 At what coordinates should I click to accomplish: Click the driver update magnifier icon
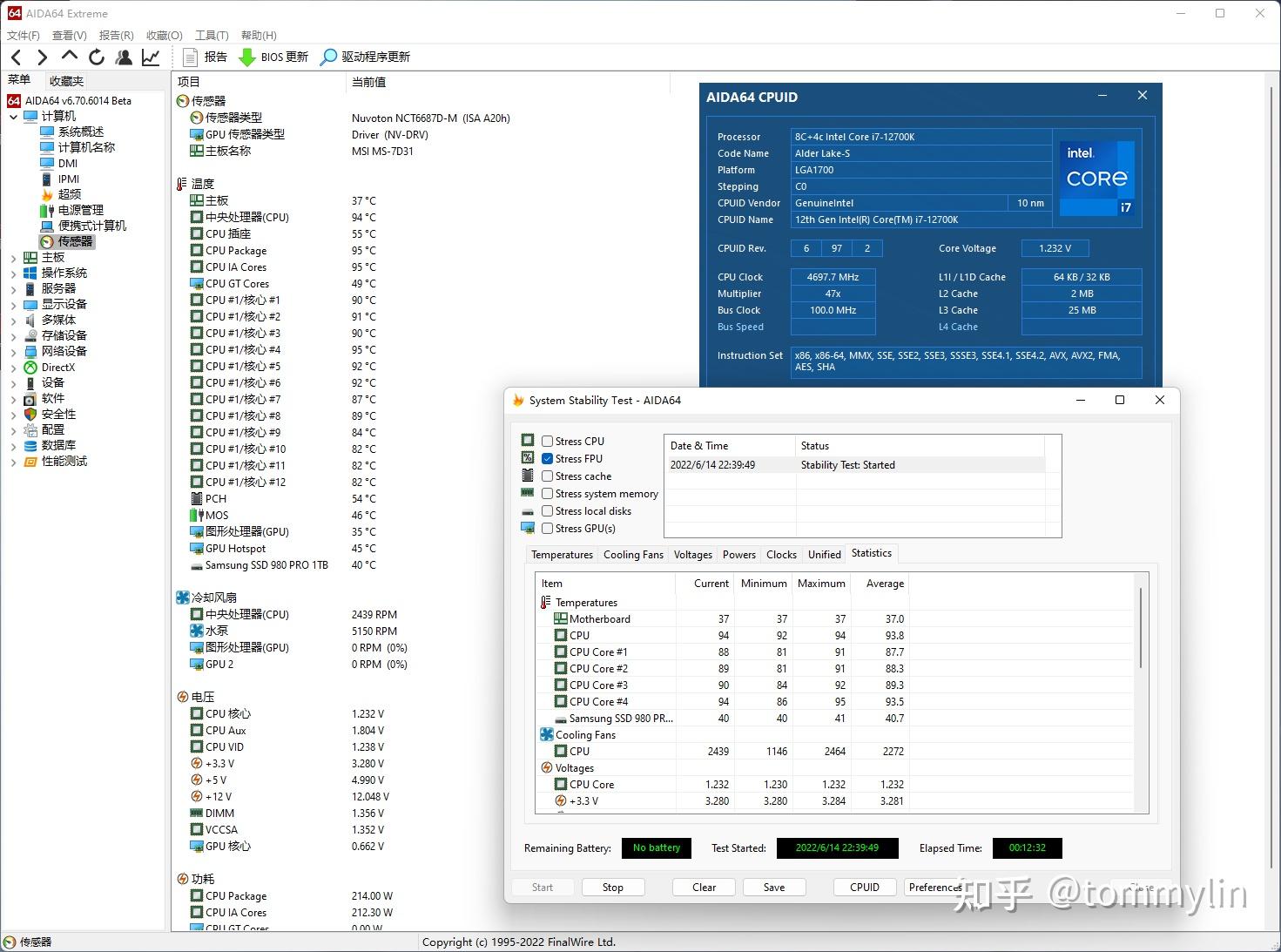328,57
